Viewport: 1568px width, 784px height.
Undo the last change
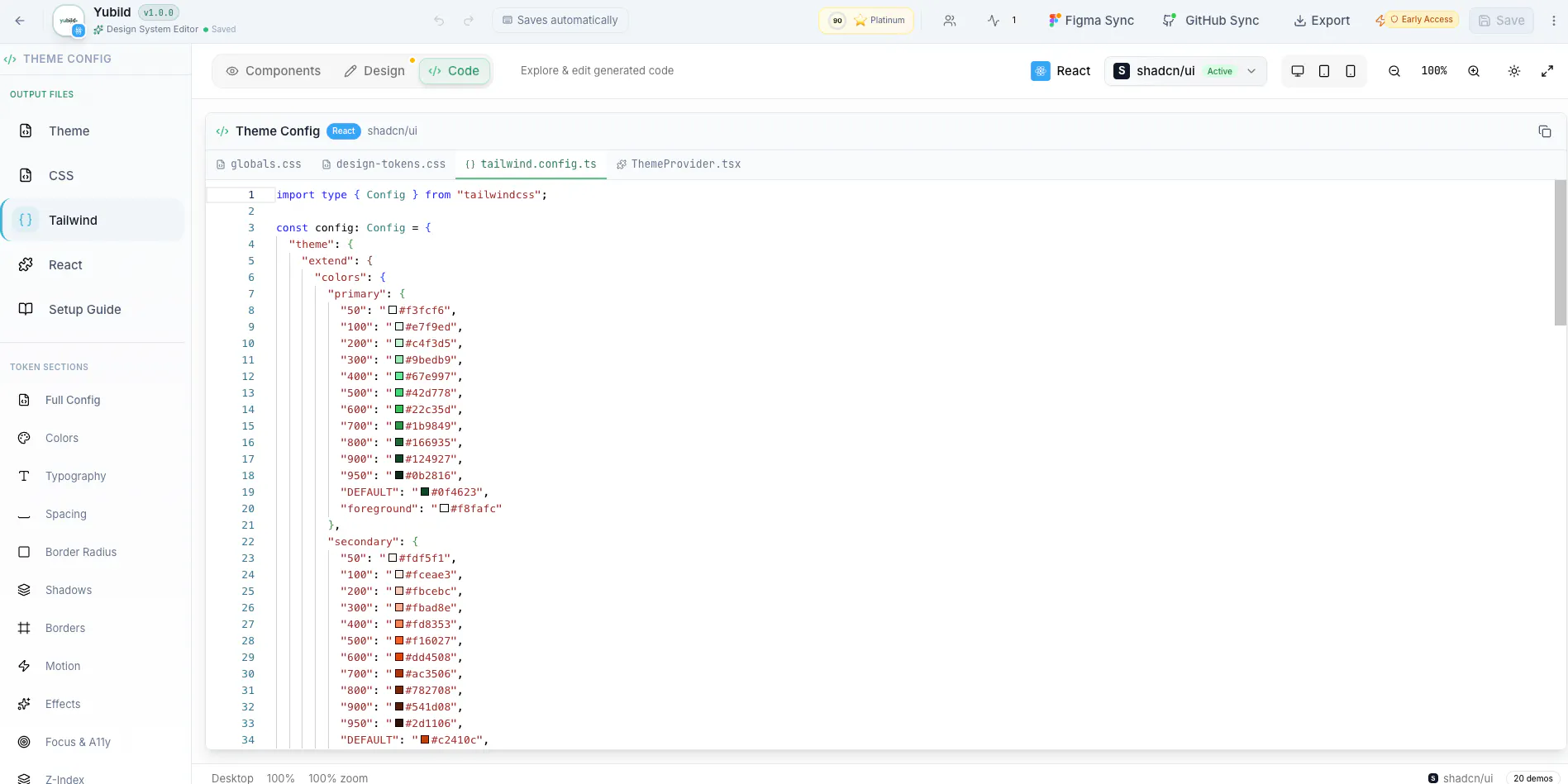coord(439,21)
